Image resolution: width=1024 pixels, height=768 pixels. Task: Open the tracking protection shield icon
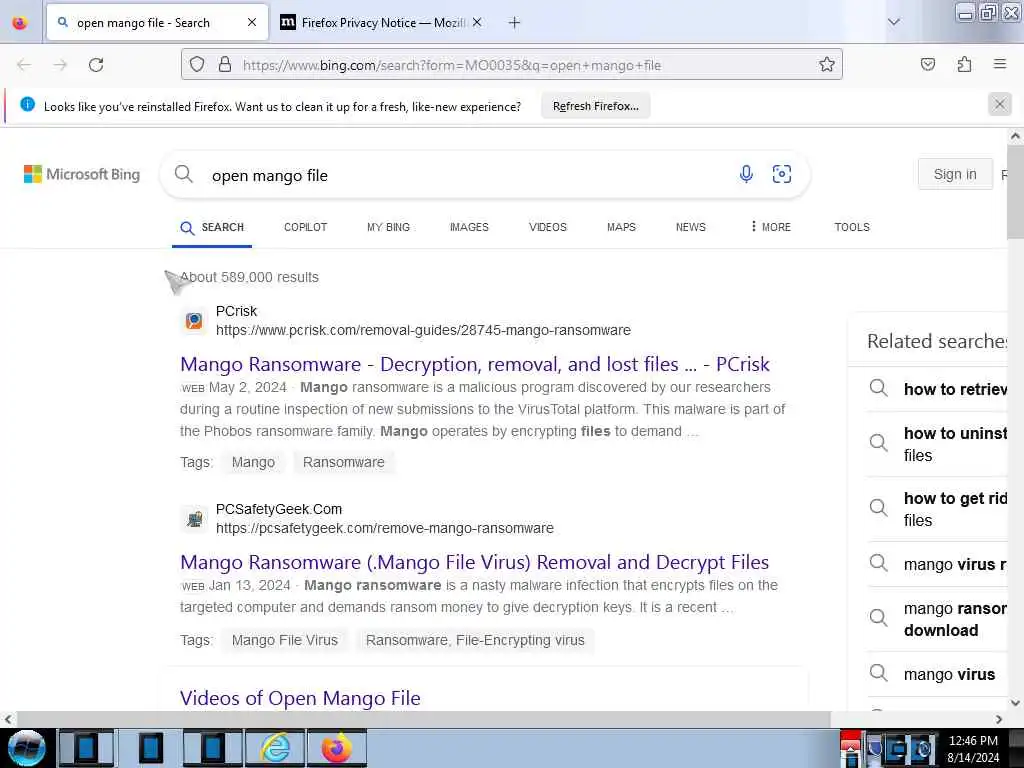point(197,65)
